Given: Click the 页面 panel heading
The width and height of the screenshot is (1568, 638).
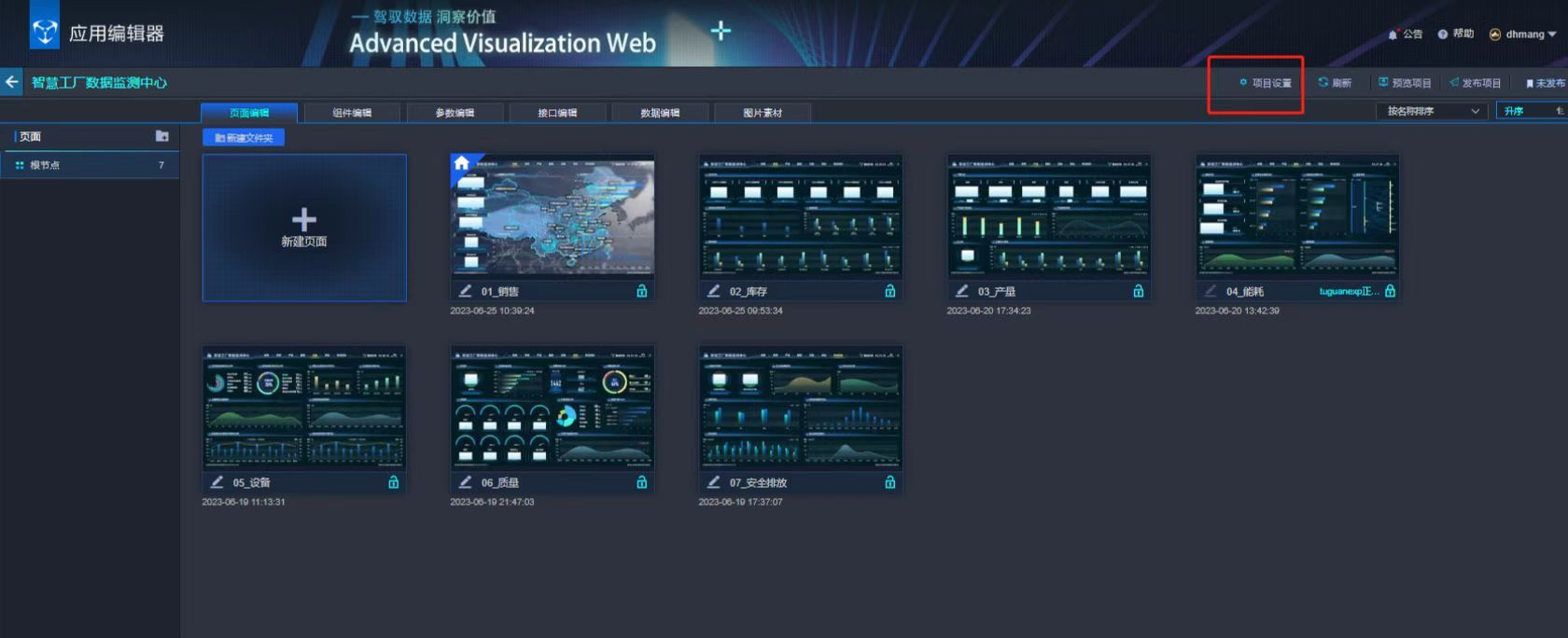Looking at the screenshot, I should [x=31, y=136].
